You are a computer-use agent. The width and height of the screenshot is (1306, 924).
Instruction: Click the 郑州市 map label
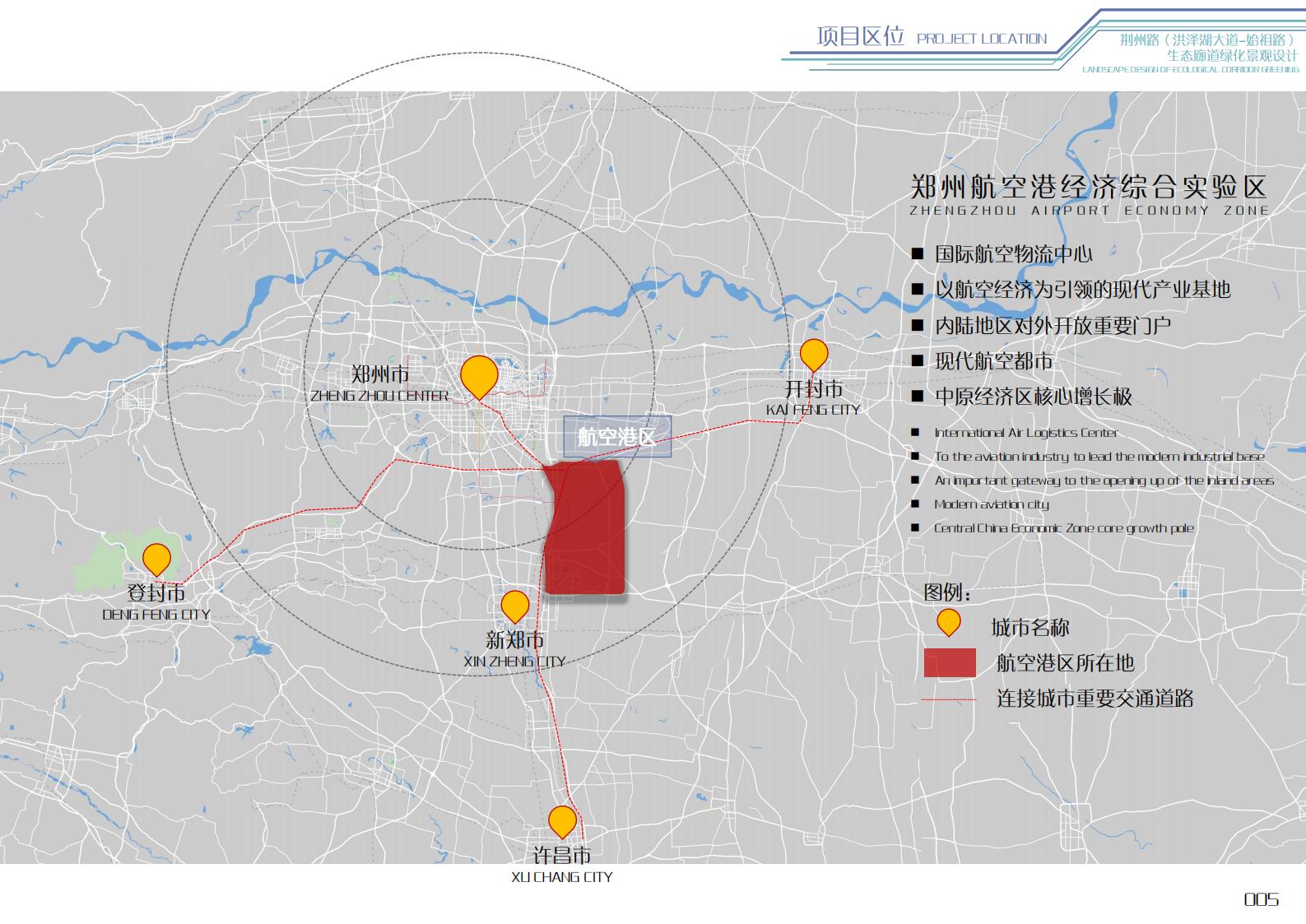380,375
